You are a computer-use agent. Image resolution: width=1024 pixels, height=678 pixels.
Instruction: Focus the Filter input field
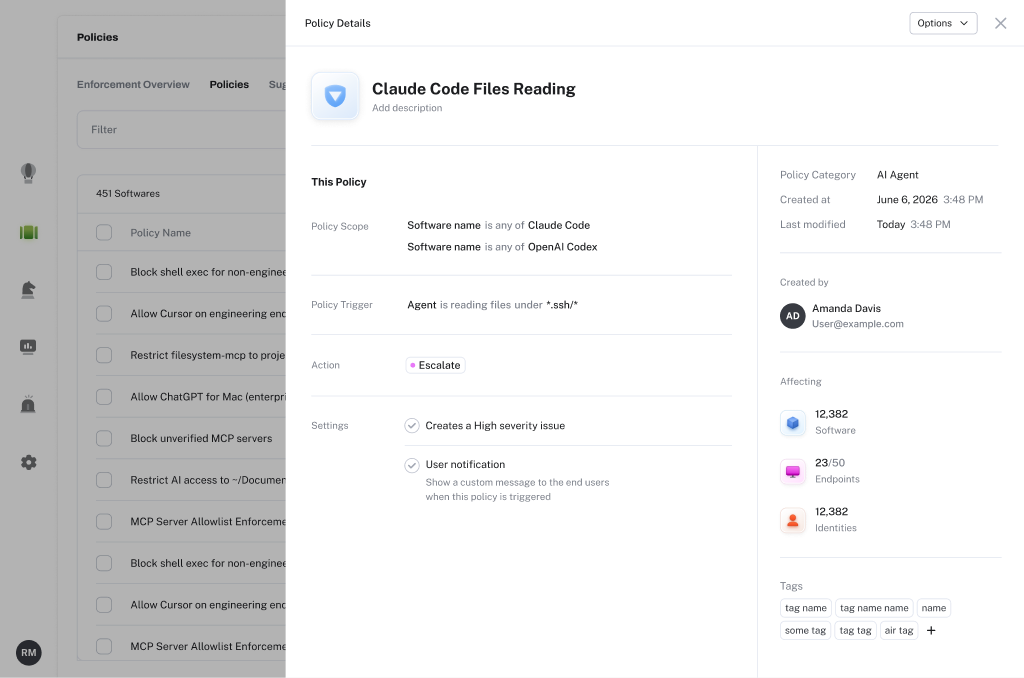182,129
